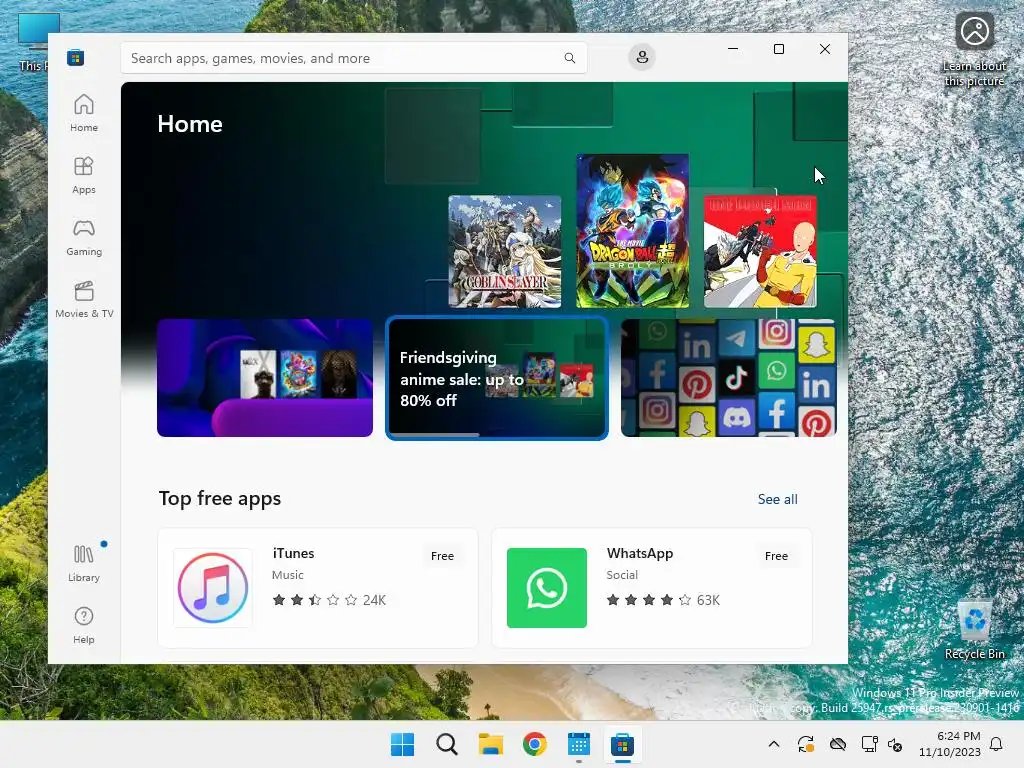Open the Dragon Ball Super Broly poster

pos(632,231)
